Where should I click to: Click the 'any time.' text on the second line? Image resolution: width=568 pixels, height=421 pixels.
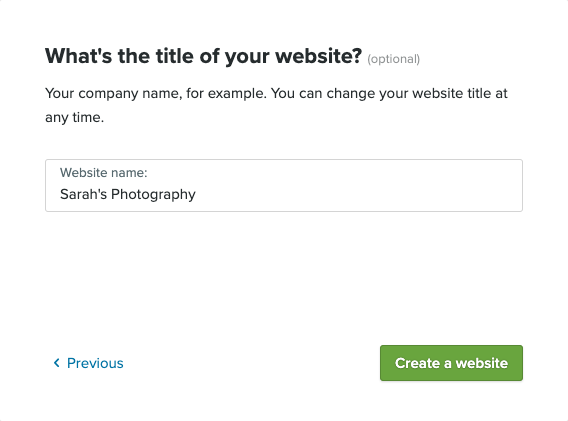click(x=75, y=117)
